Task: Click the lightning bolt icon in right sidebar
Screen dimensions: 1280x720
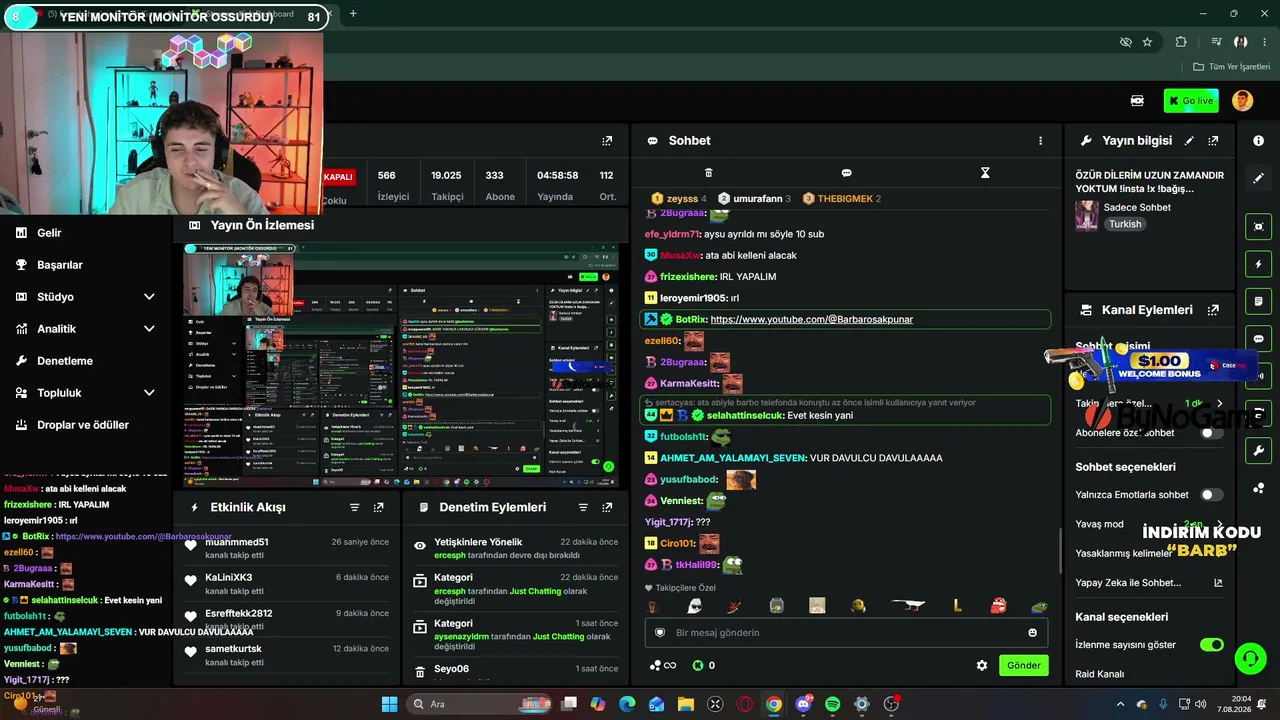Action: pyautogui.click(x=1258, y=264)
